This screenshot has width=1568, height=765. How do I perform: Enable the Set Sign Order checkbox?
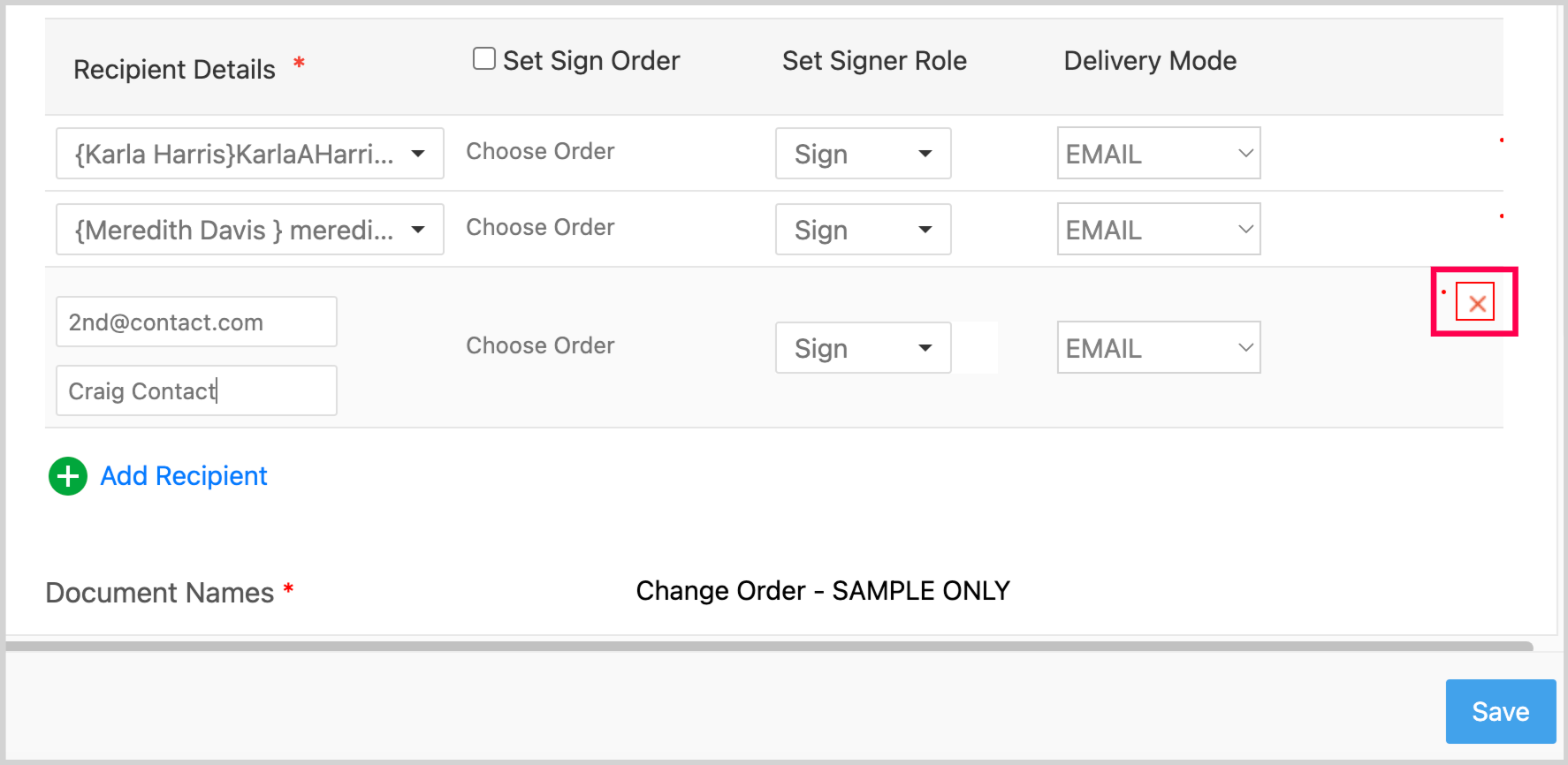(x=483, y=59)
